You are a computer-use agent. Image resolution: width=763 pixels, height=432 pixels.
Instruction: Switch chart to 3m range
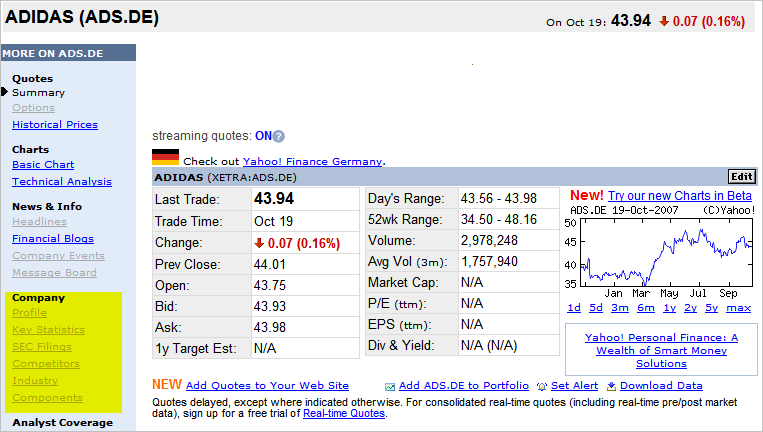[620, 307]
